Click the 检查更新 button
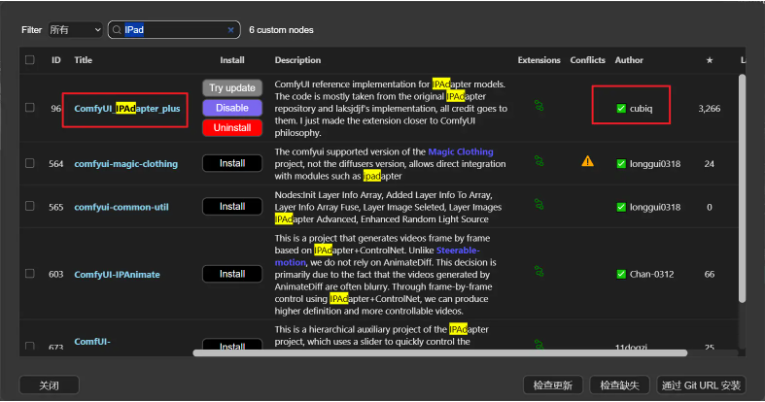Screen dimensions: 765x402 click(x=553, y=385)
